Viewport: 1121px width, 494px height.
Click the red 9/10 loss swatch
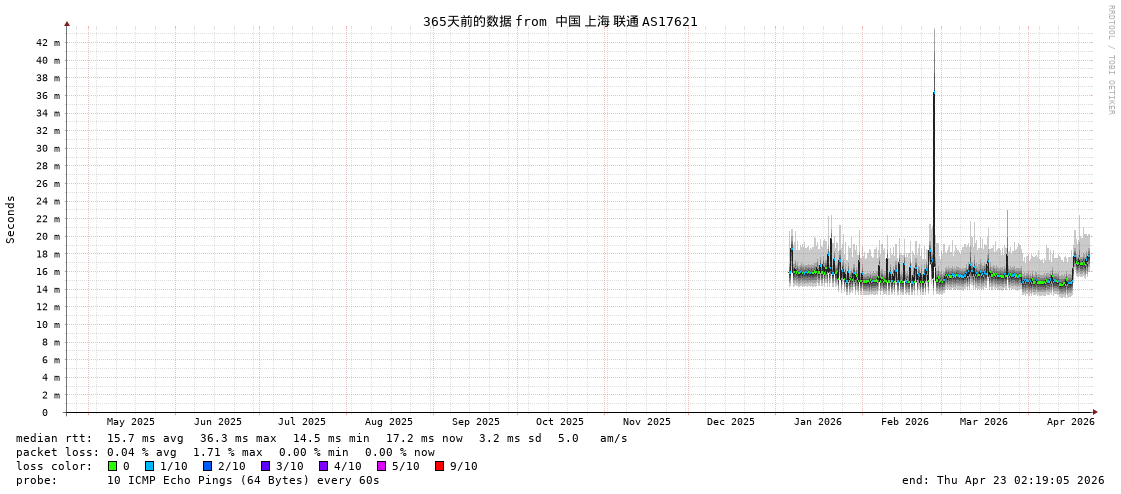click(439, 466)
